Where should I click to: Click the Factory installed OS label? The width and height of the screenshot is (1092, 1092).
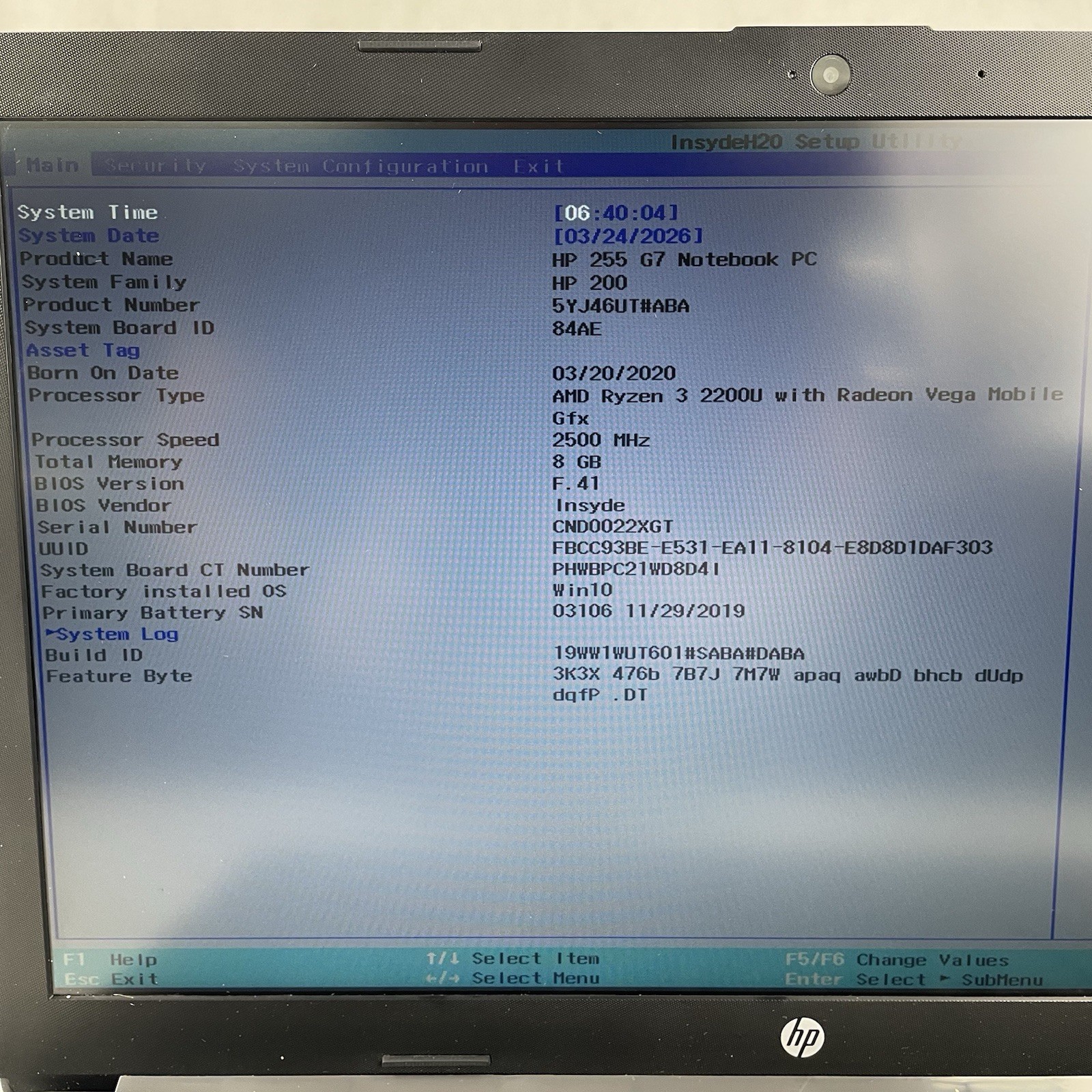click(164, 591)
